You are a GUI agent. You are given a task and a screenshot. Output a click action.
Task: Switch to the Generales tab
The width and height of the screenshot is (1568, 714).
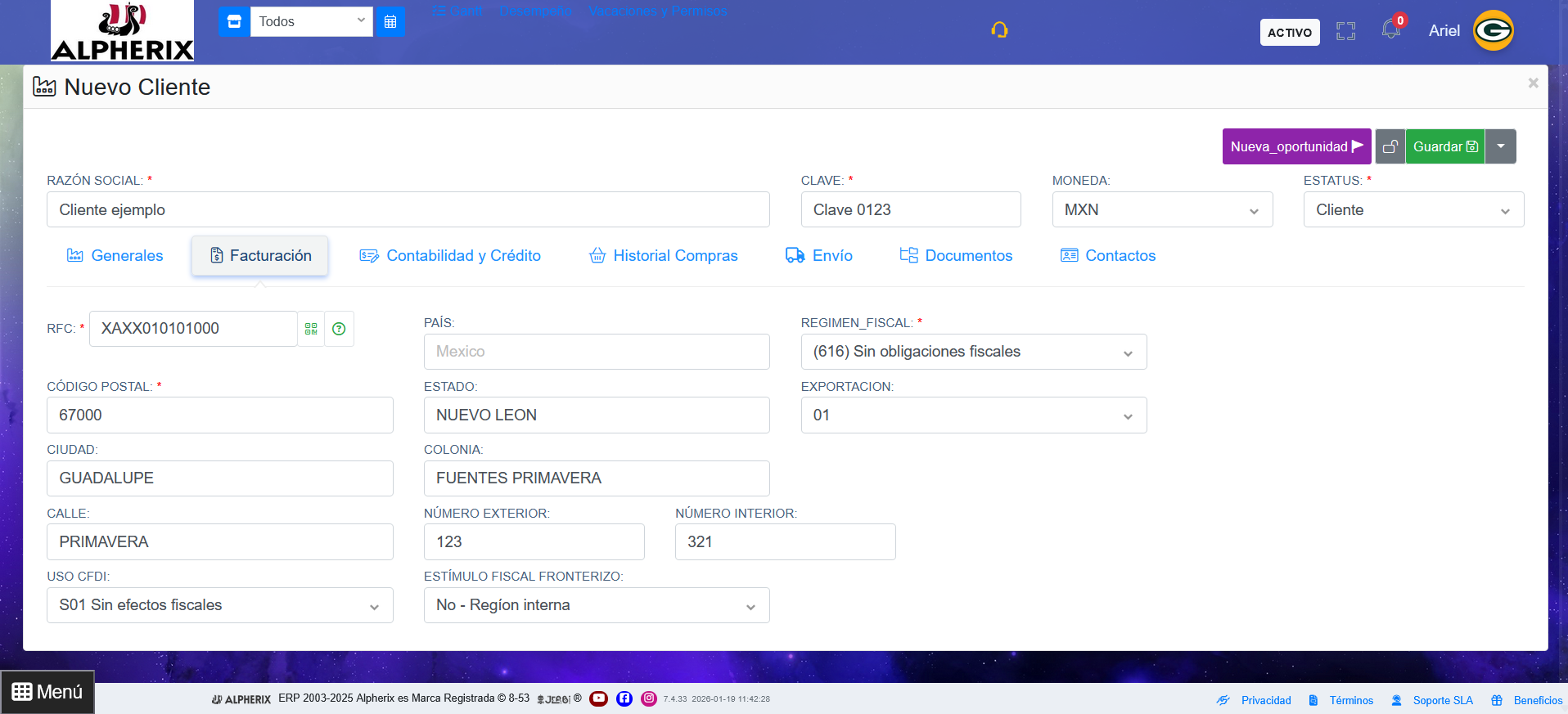(x=115, y=256)
